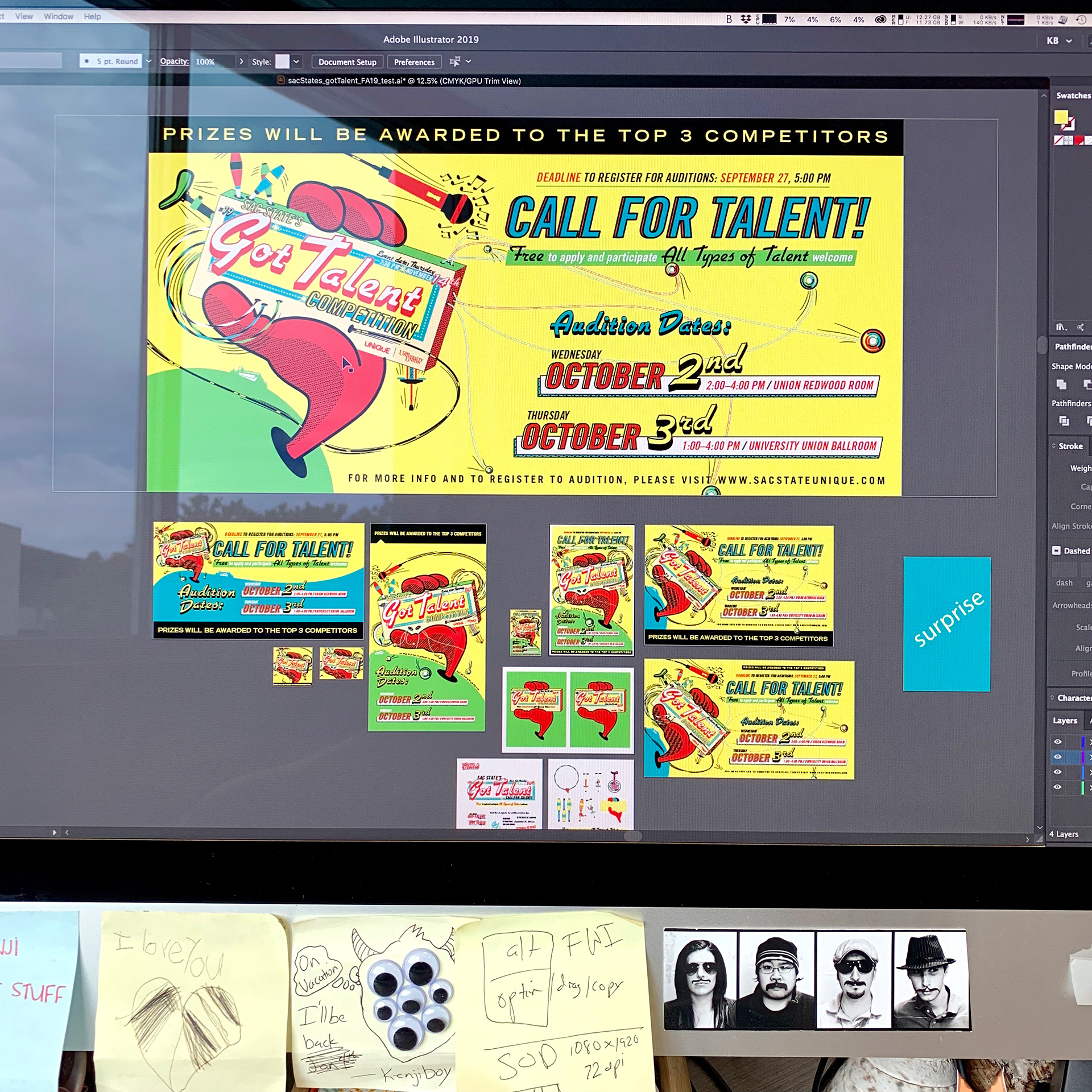The height and width of the screenshot is (1092, 1092).
Task: Click the Registration swatch icon
Action: pos(1068,140)
